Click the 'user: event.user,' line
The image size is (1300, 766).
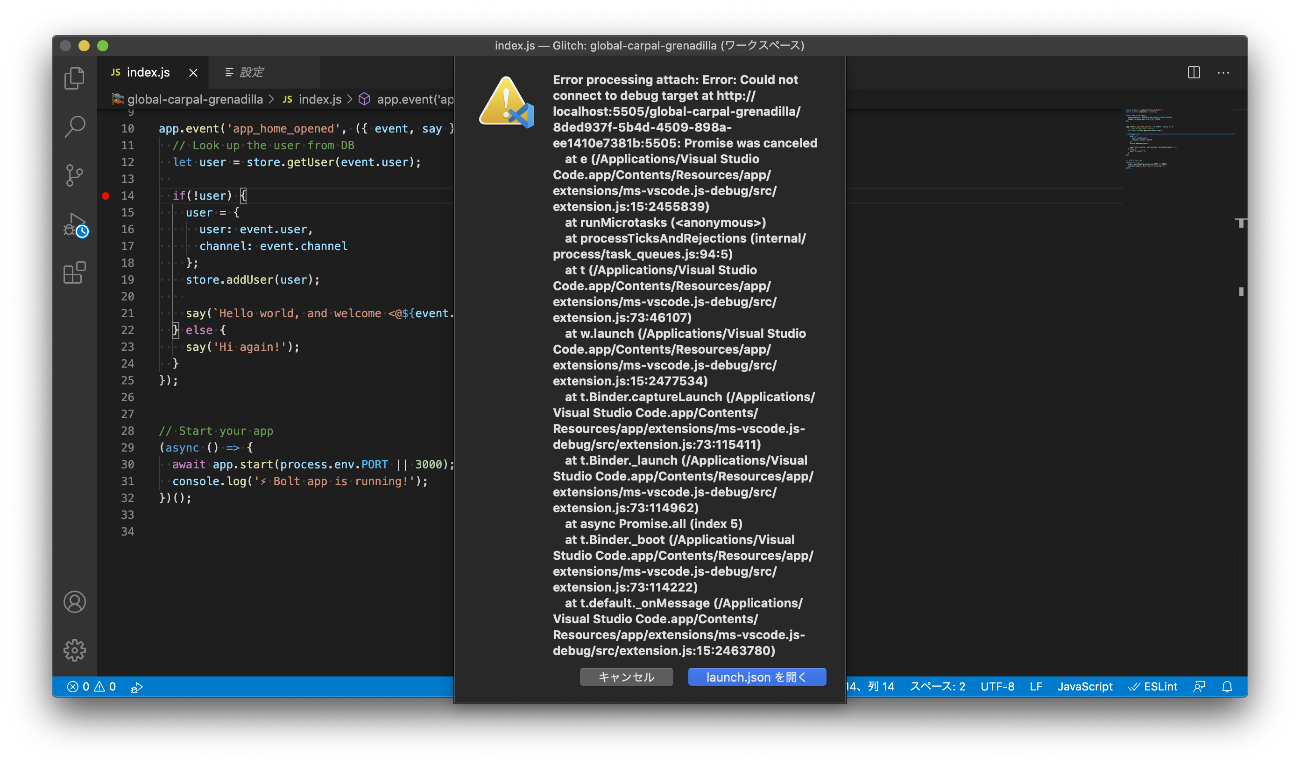(255, 229)
